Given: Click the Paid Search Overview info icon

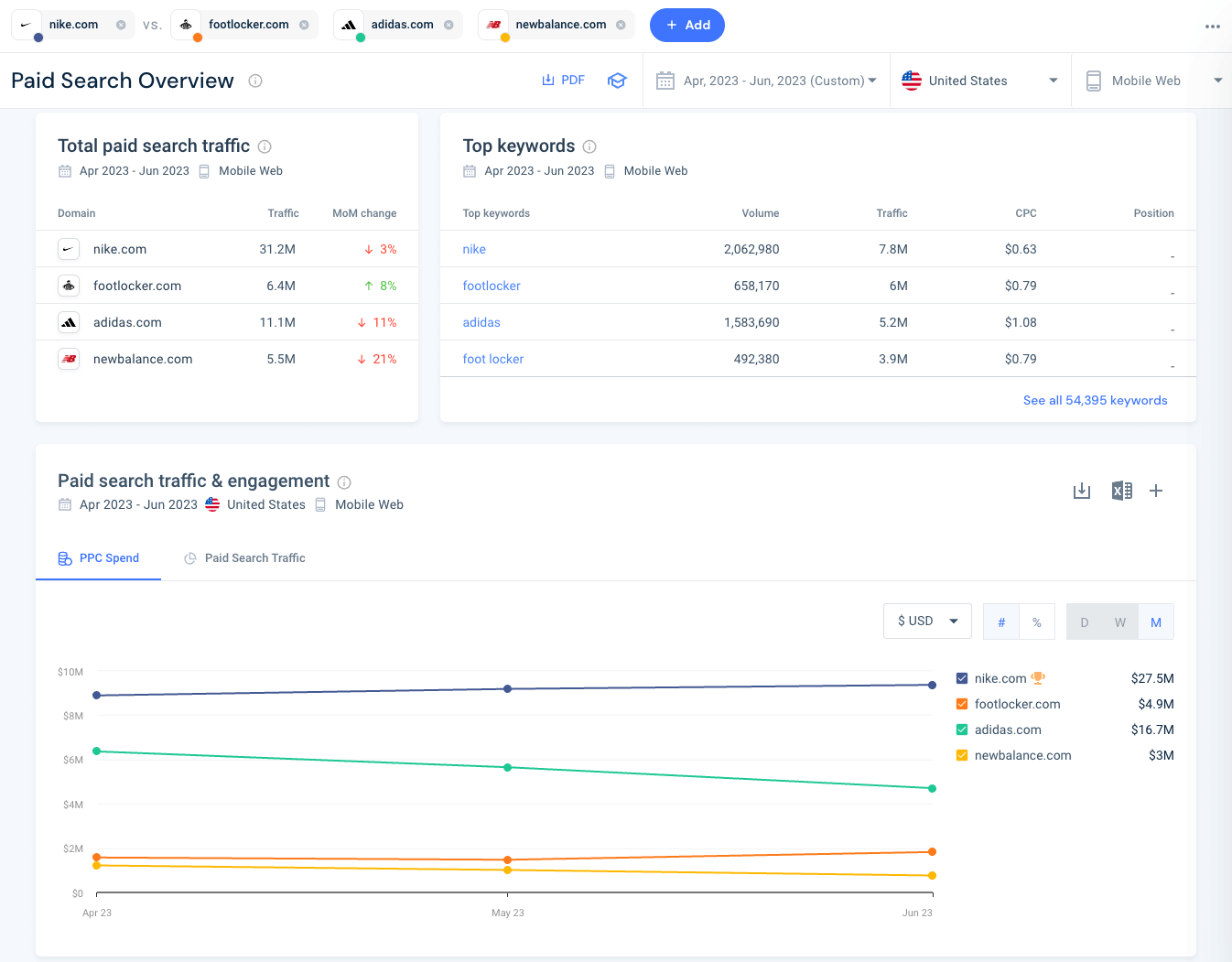Looking at the screenshot, I should click(254, 81).
